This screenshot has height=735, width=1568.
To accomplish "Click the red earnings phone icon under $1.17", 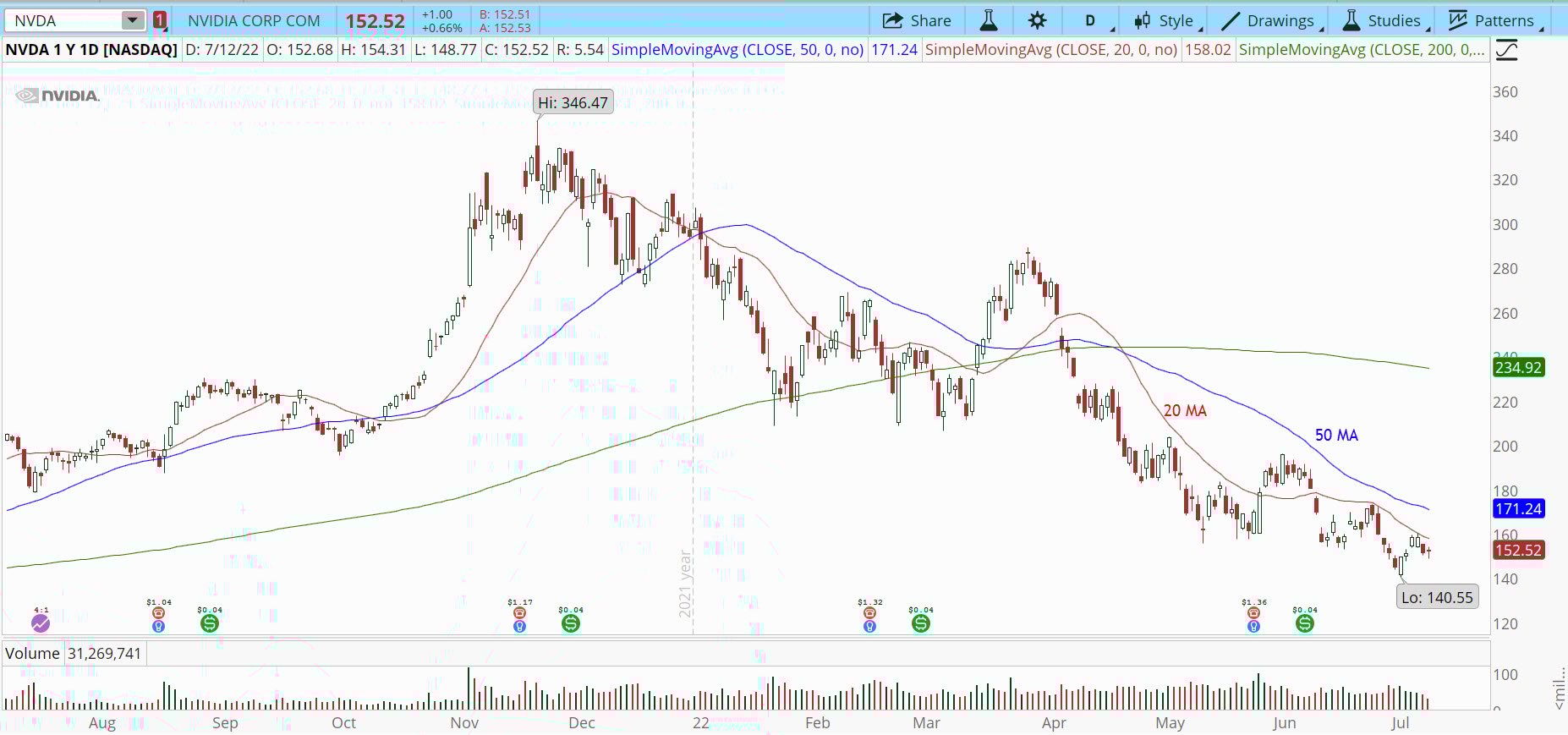I will pyautogui.click(x=519, y=613).
